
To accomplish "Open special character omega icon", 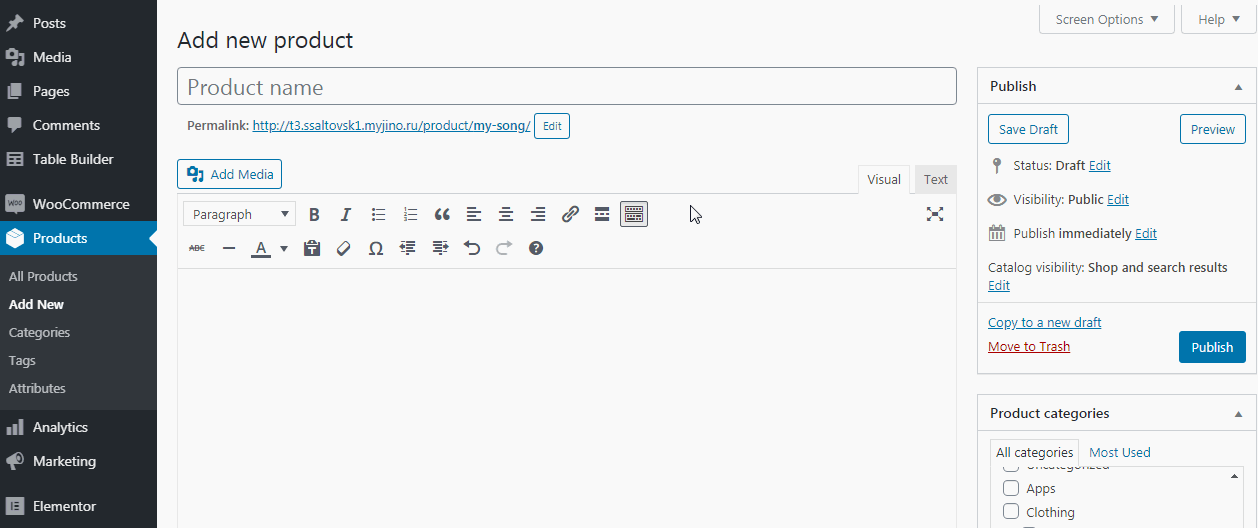I will 376,248.
